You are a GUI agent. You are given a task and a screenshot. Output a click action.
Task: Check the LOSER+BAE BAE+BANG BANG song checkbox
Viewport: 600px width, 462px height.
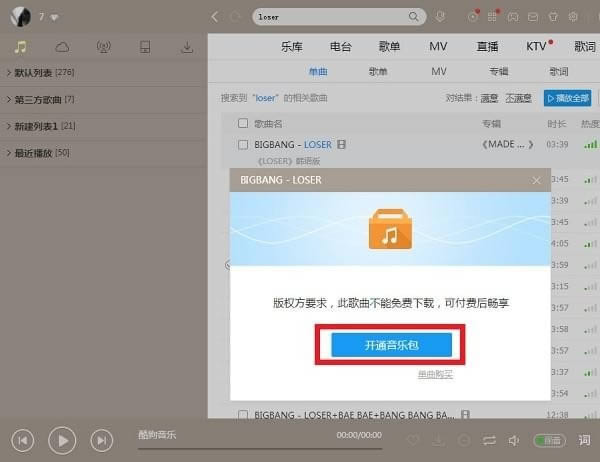(x=243, y=414)
